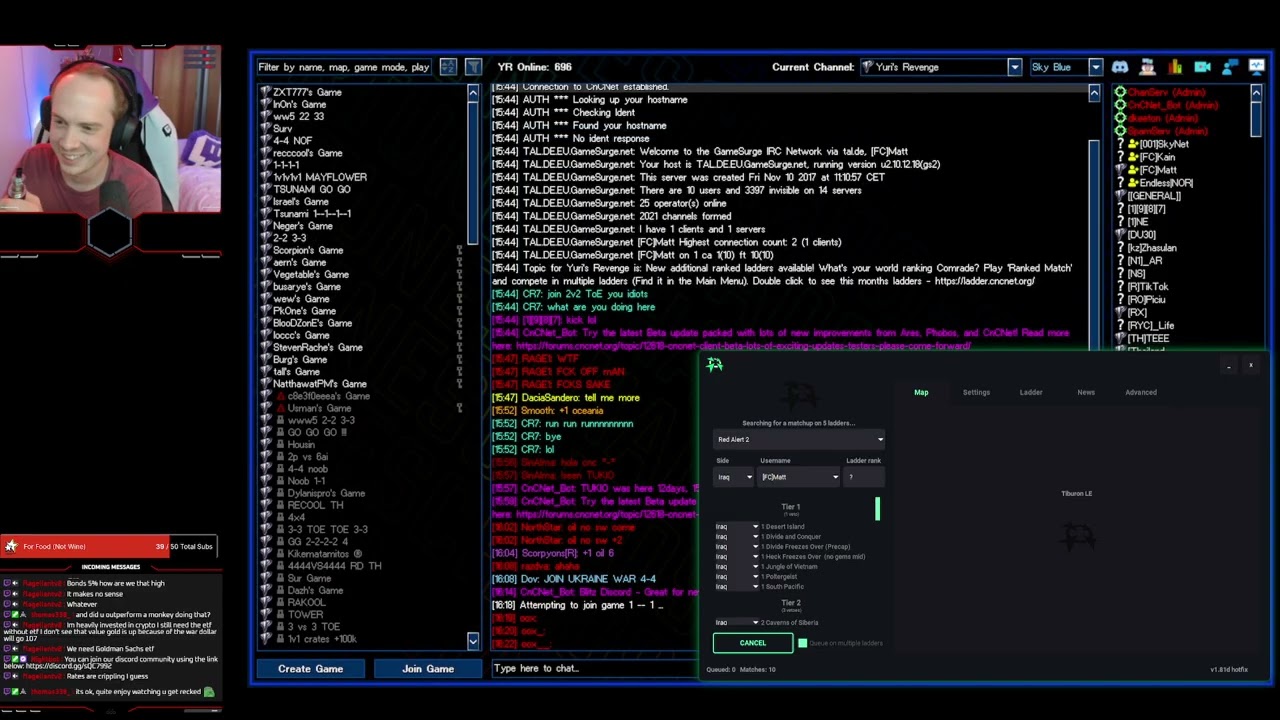Click the icon beside [TH]TEEE player
This screenshot has height=720, width=1280.
pos(1120,339)
